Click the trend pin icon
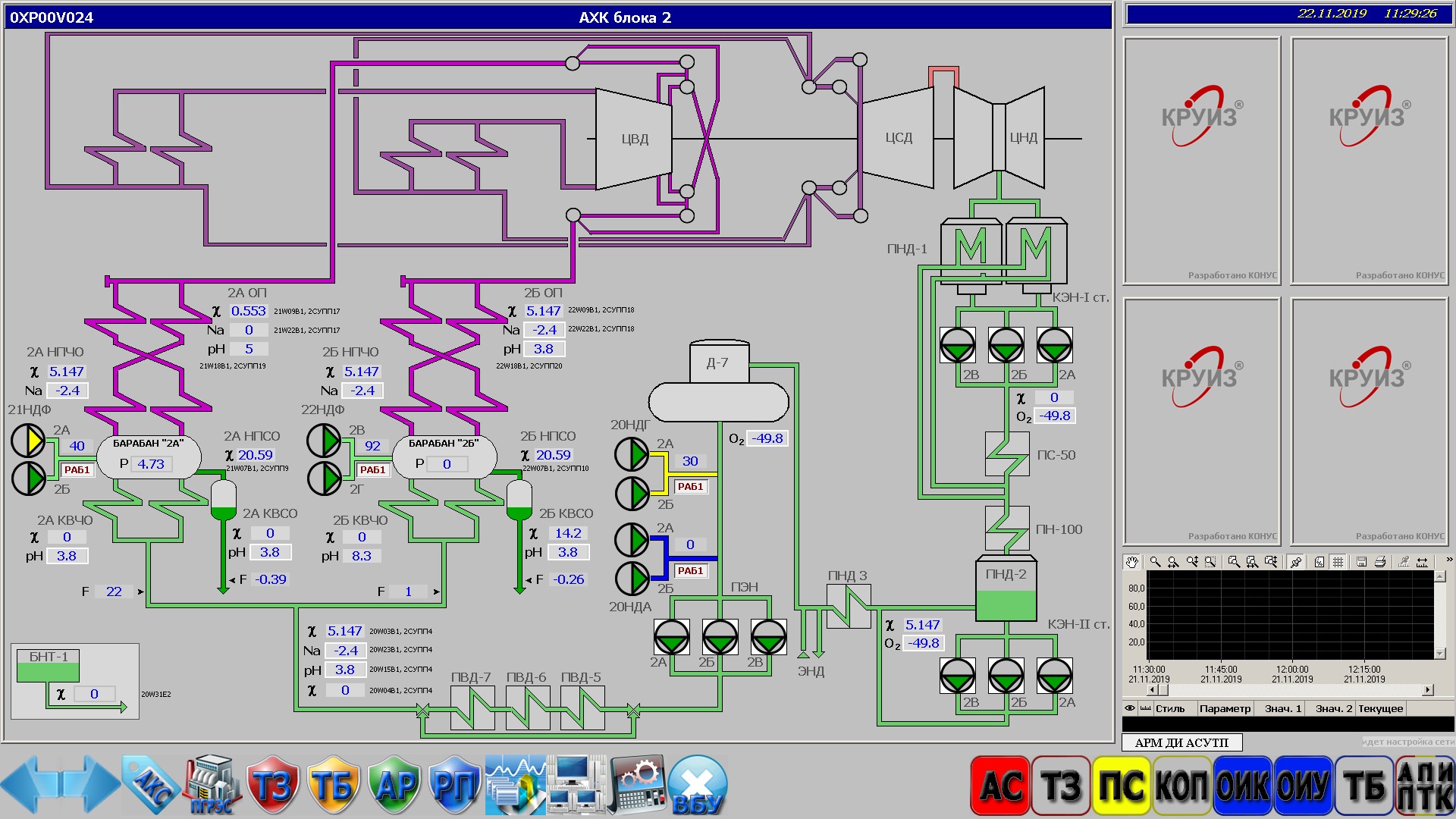The image size is (1456, 819). click(x=1295, y=562)
